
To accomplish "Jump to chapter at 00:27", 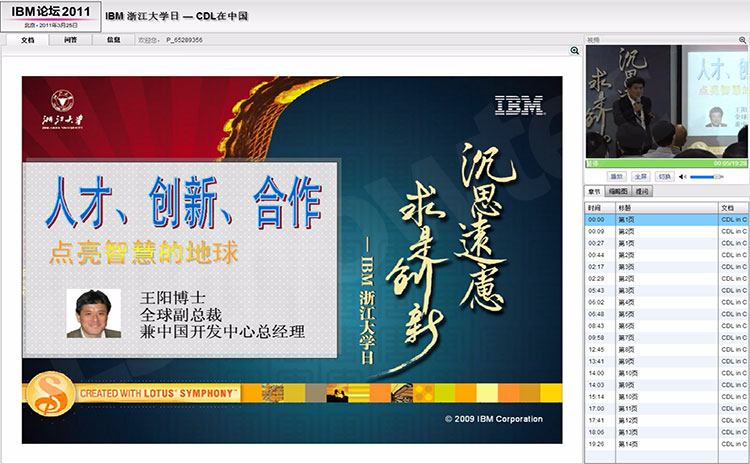I will point(667,243).
